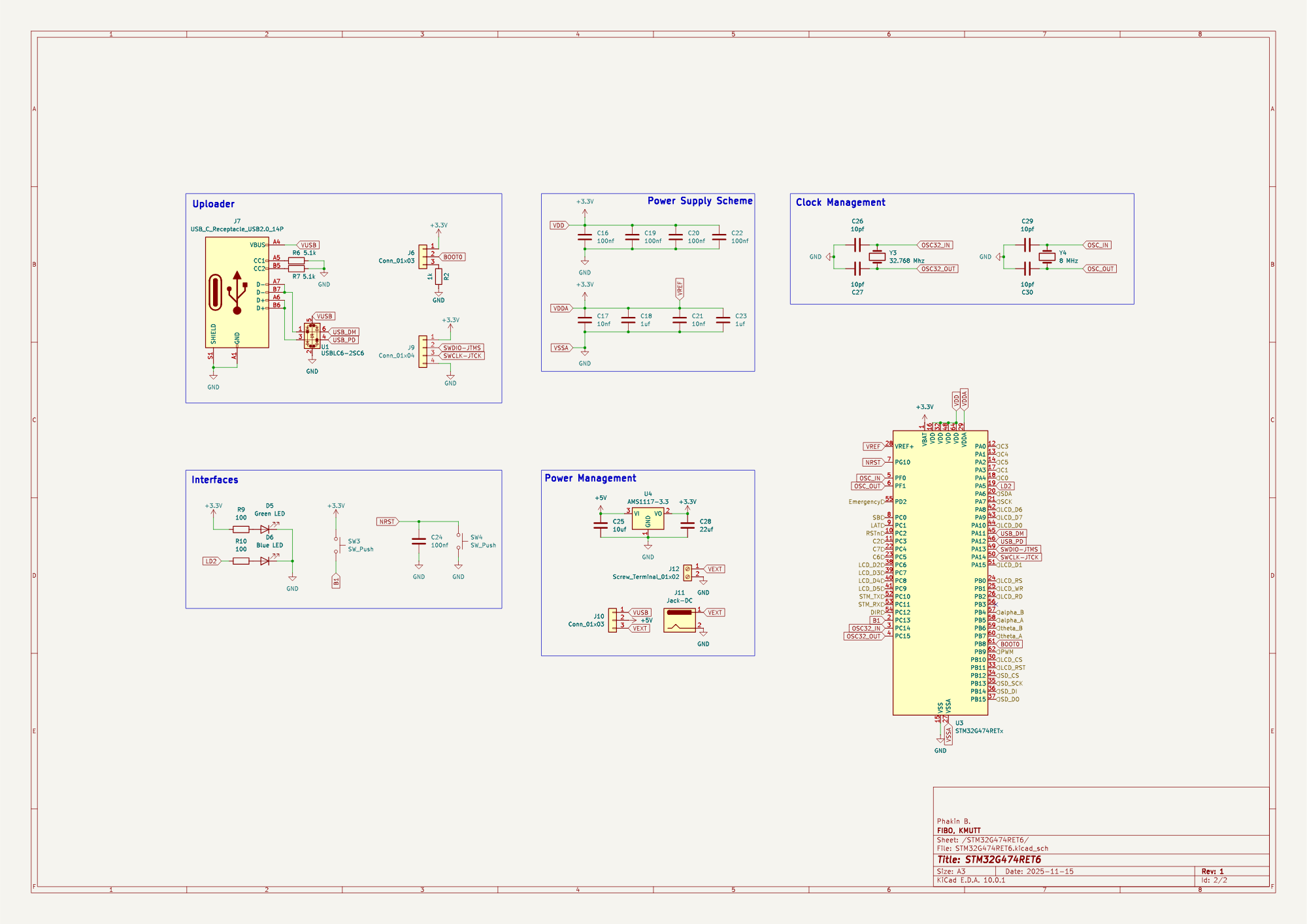
Task: Select the J11 Jack-DC barrel connector symbol
Action: (x=680, y=620)
